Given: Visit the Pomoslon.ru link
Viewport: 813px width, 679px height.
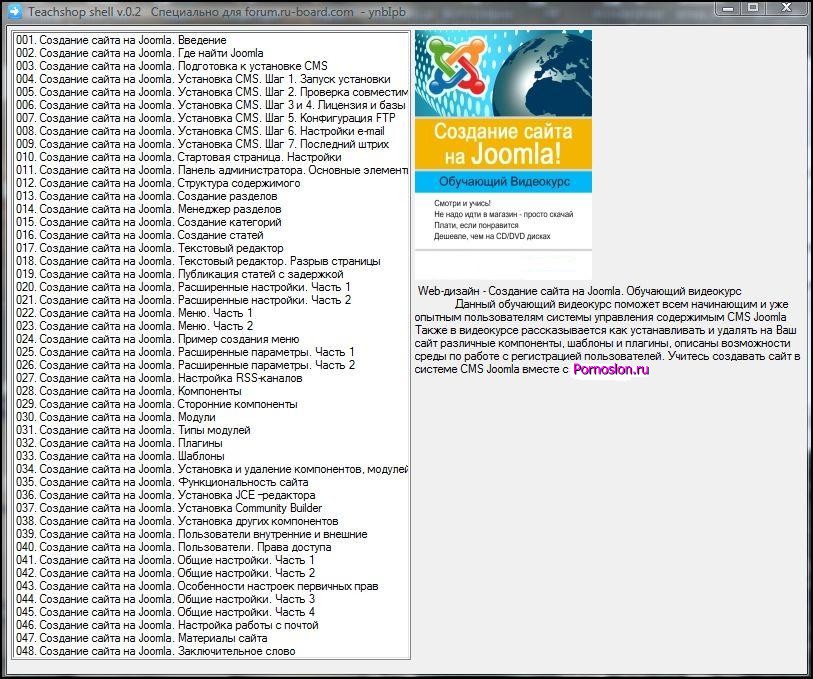Looking at the screenshot, I should [x=611, y=370].
